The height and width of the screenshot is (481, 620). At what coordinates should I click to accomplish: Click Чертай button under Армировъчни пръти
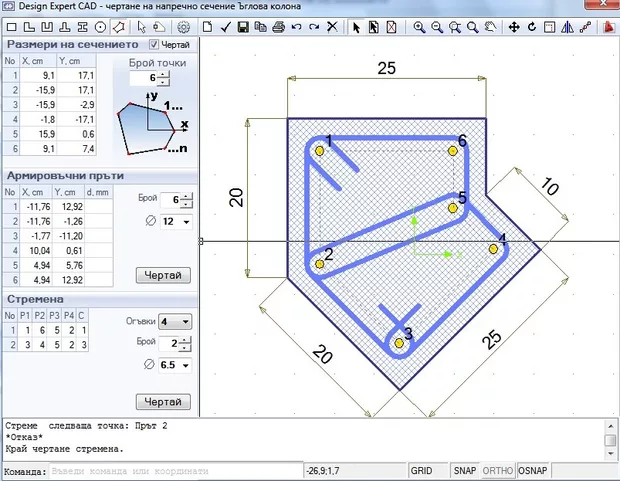click(162, 275)
